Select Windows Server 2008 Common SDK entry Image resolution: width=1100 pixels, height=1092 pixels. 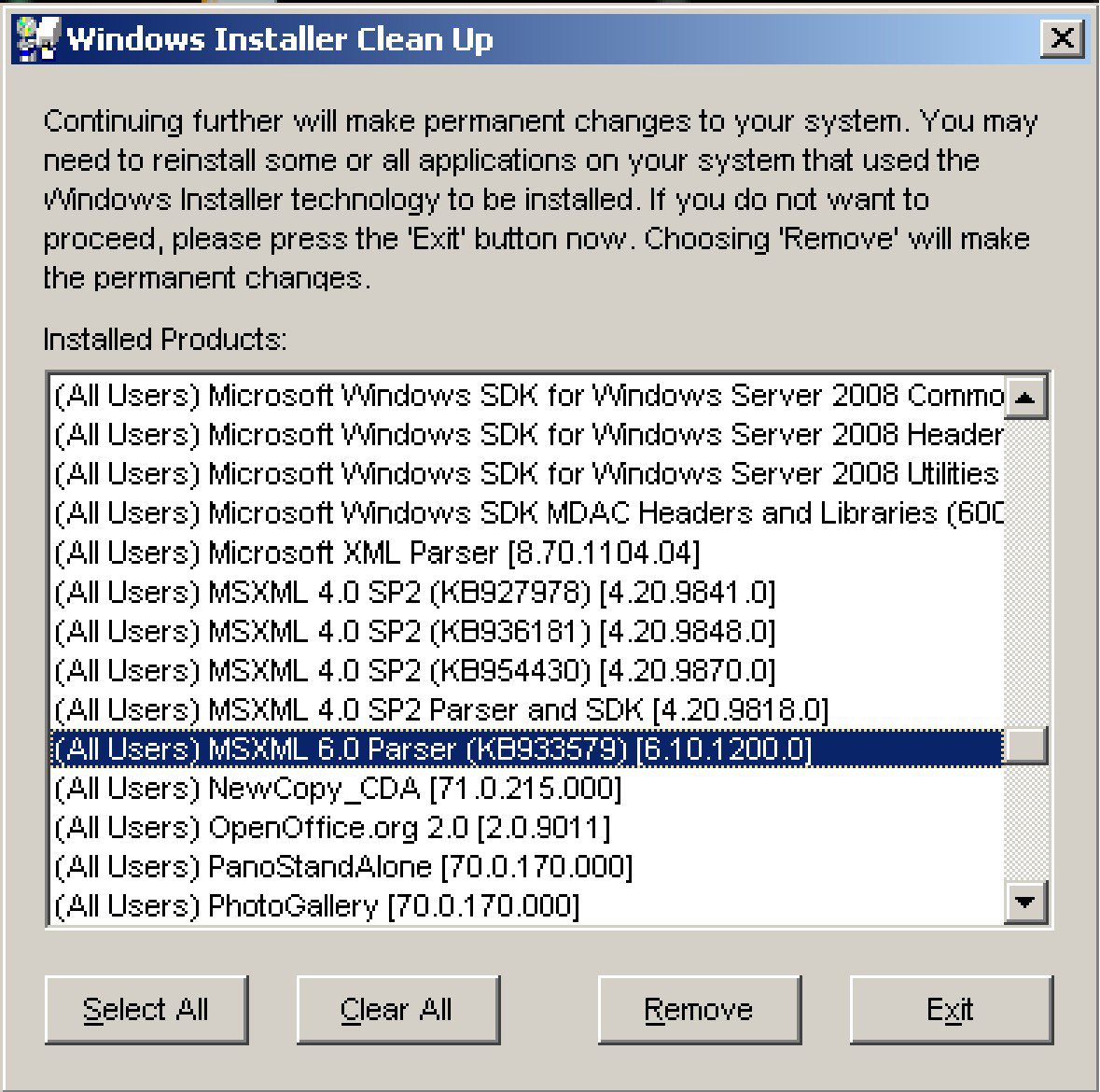[527, 396]
